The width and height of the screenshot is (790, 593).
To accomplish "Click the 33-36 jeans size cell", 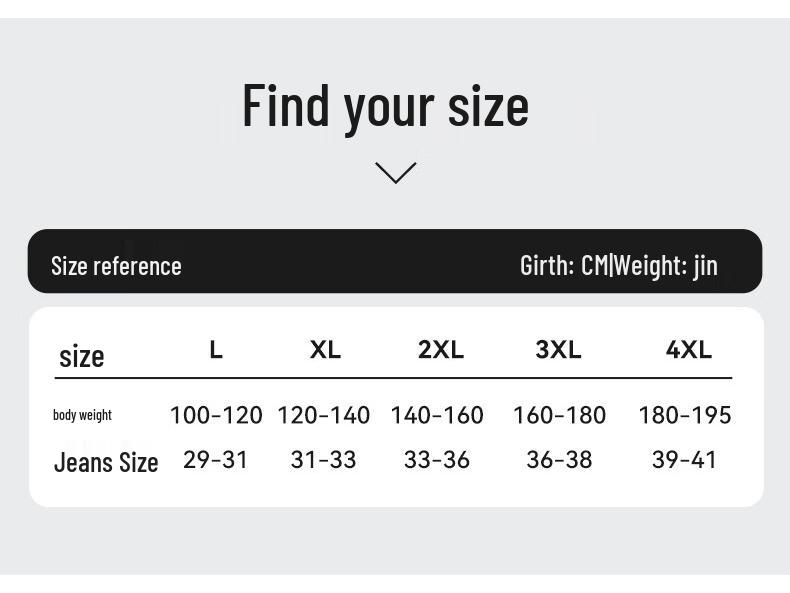I will 437,460.
